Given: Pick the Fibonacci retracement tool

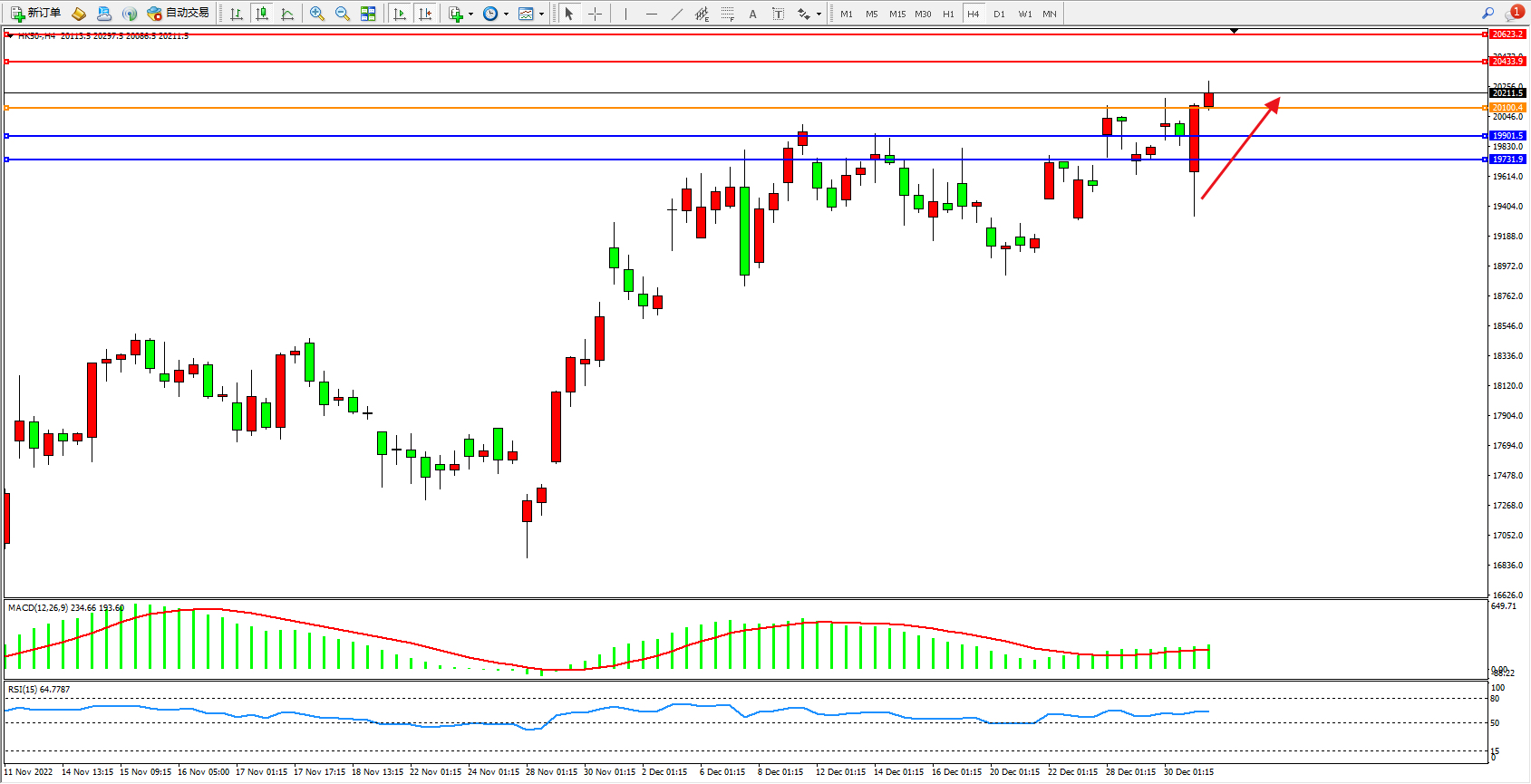Looking at the screenshot, I should click(727, 14).
